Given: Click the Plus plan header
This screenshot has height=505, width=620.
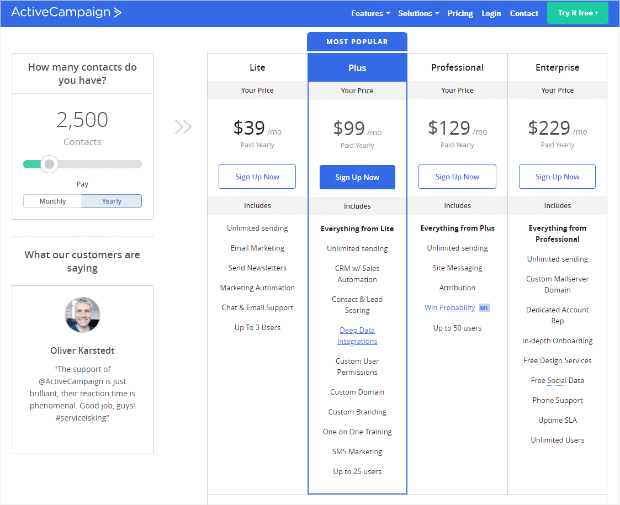Looking at the screenshot, I should point(357,68).
